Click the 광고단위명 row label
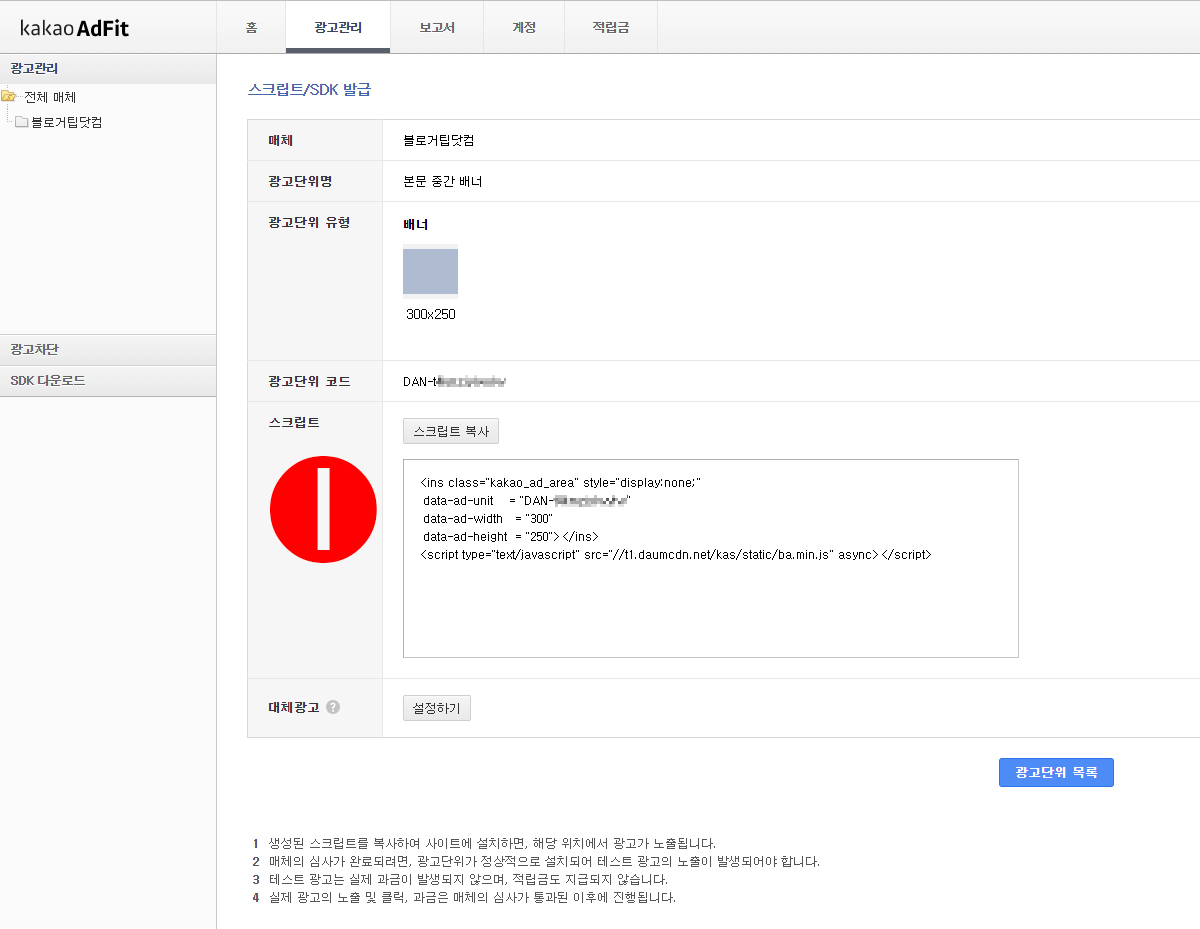Screen dimensions: 1200x929 (x=300, y=181)
